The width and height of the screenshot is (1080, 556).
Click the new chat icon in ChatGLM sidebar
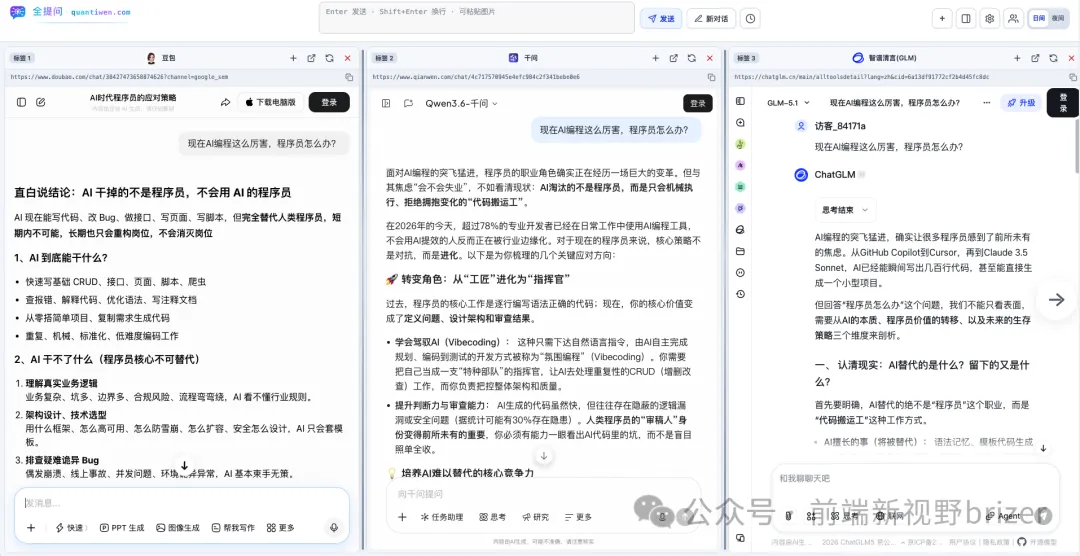[x=740, y=123]
